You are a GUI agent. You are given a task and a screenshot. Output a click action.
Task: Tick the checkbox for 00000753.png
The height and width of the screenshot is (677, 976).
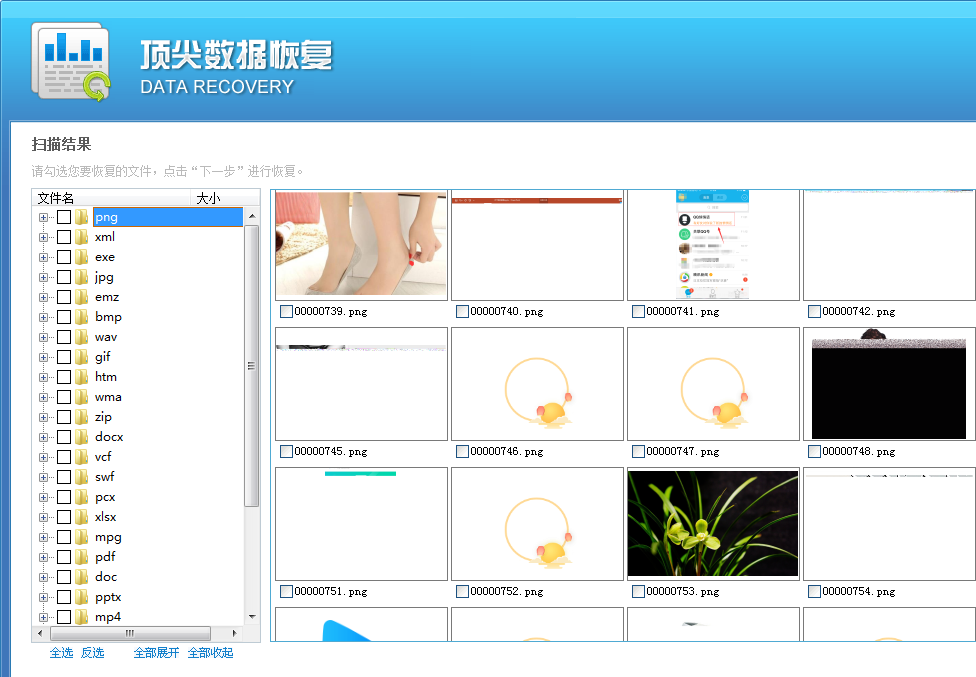point(638,591)
